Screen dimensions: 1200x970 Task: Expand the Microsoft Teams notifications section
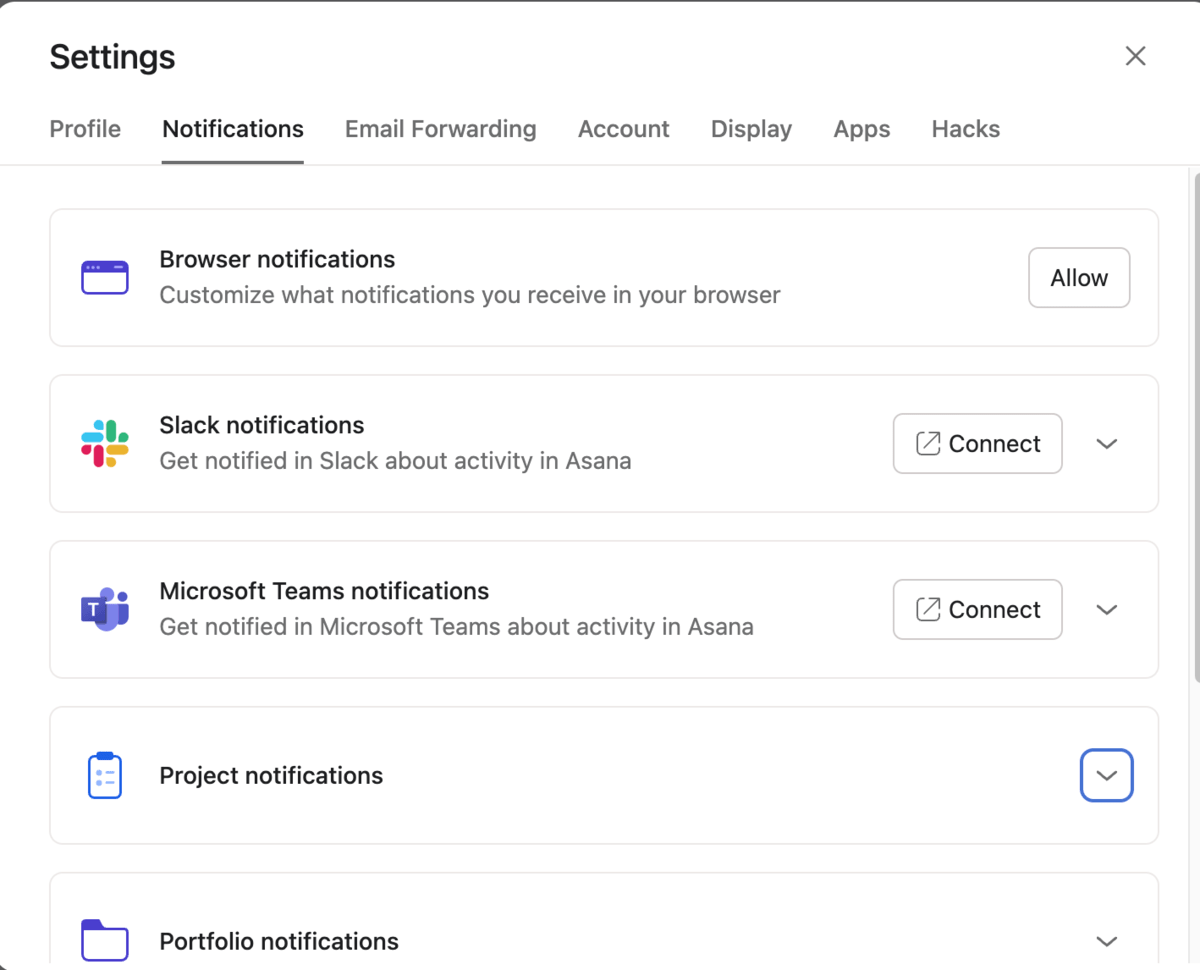(1107, 610)
